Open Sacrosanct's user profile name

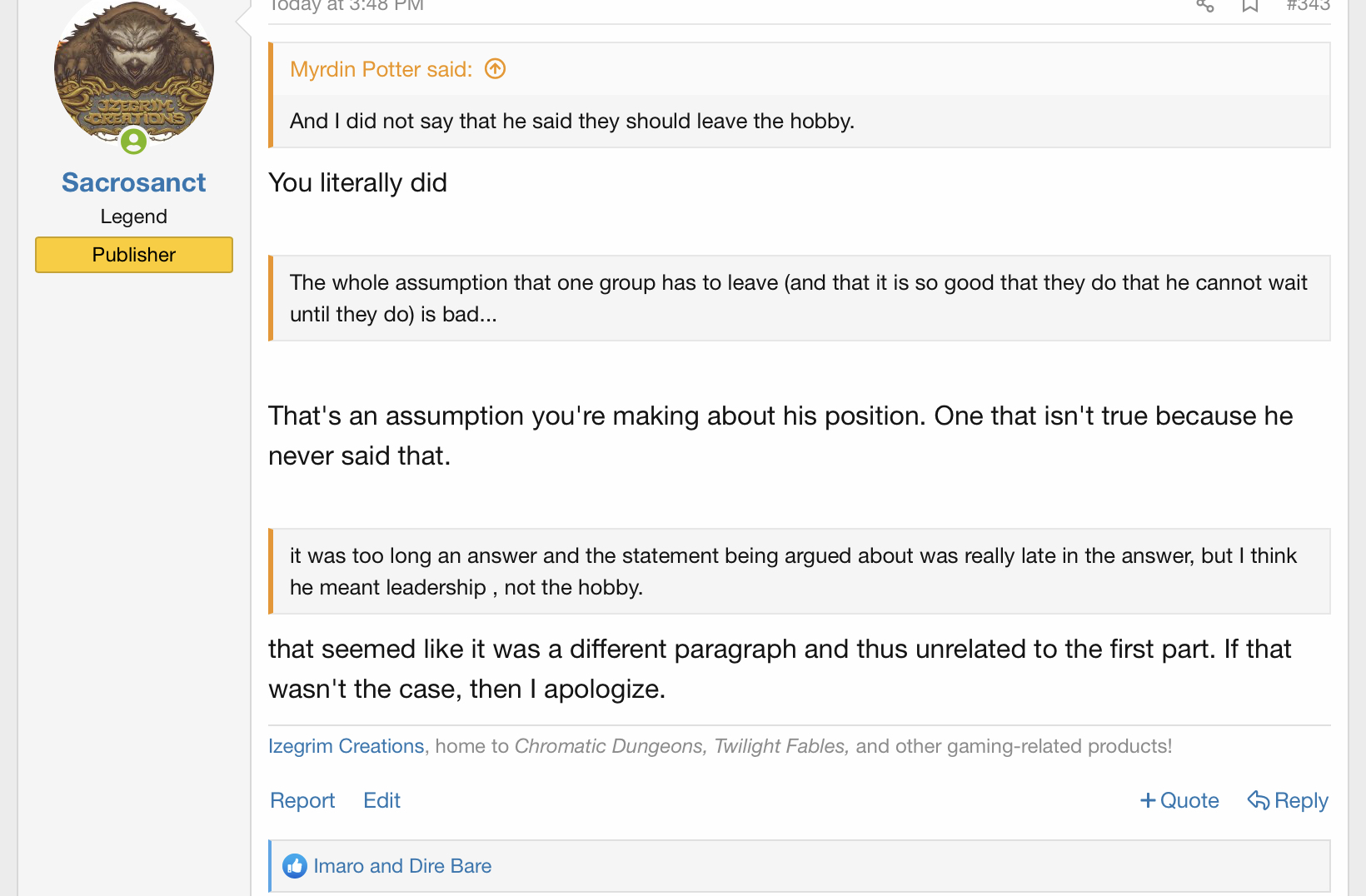click(133, 182)
